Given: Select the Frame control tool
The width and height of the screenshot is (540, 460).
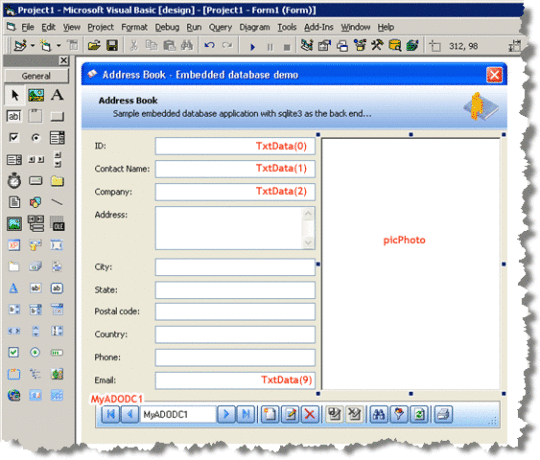Looking at the screenshot, I should tap(35, 116).
